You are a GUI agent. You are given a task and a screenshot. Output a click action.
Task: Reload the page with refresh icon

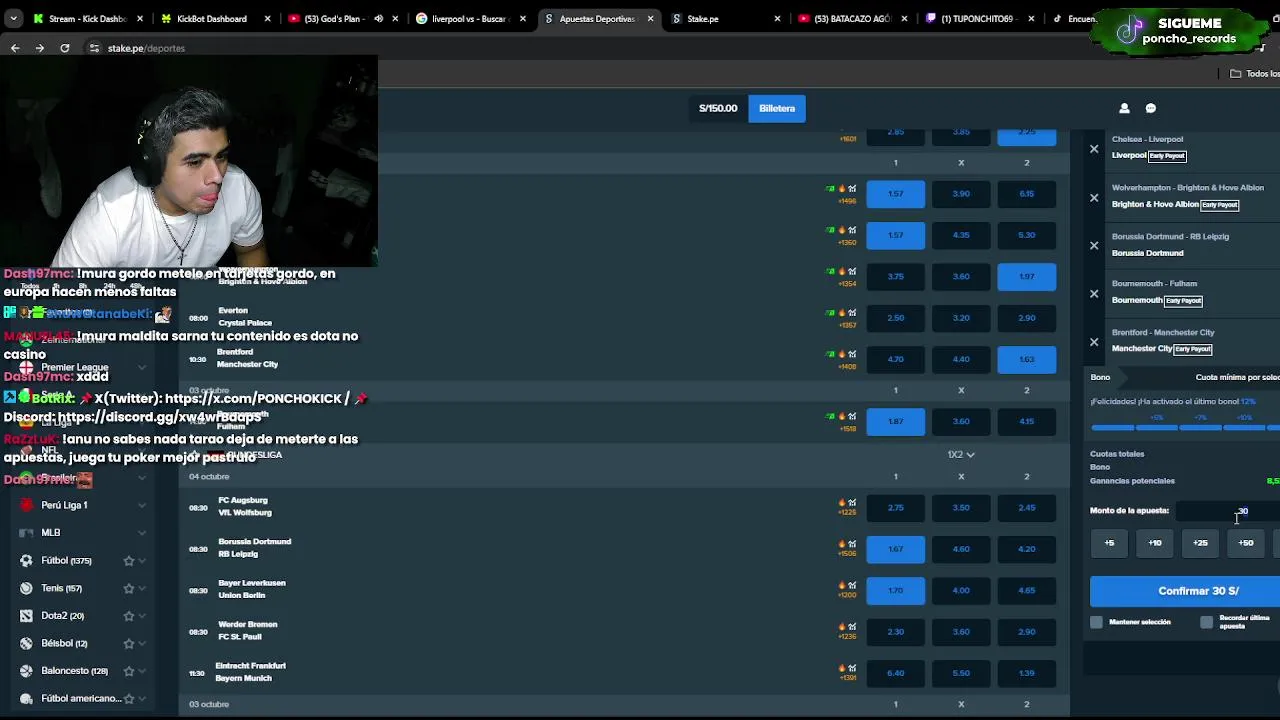click(64, 48)
